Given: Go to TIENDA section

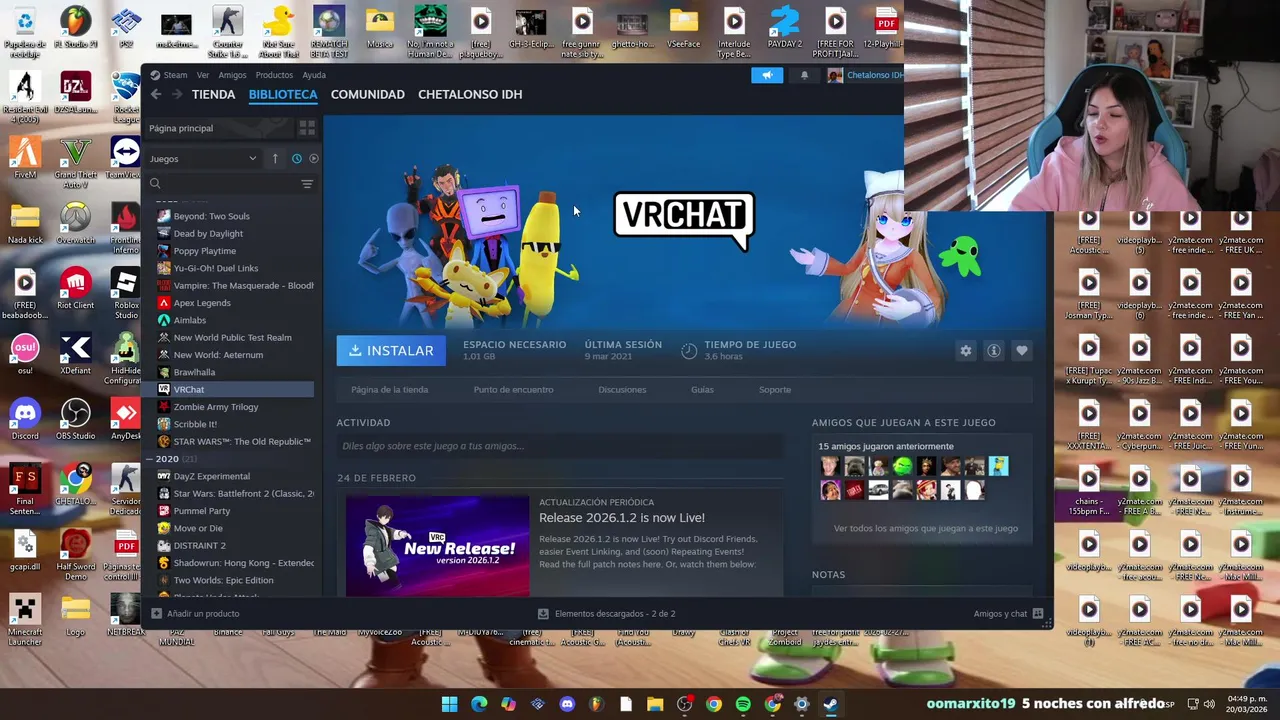Looking at the screenshot, I should pyautogui.click(x=213, y=94).
